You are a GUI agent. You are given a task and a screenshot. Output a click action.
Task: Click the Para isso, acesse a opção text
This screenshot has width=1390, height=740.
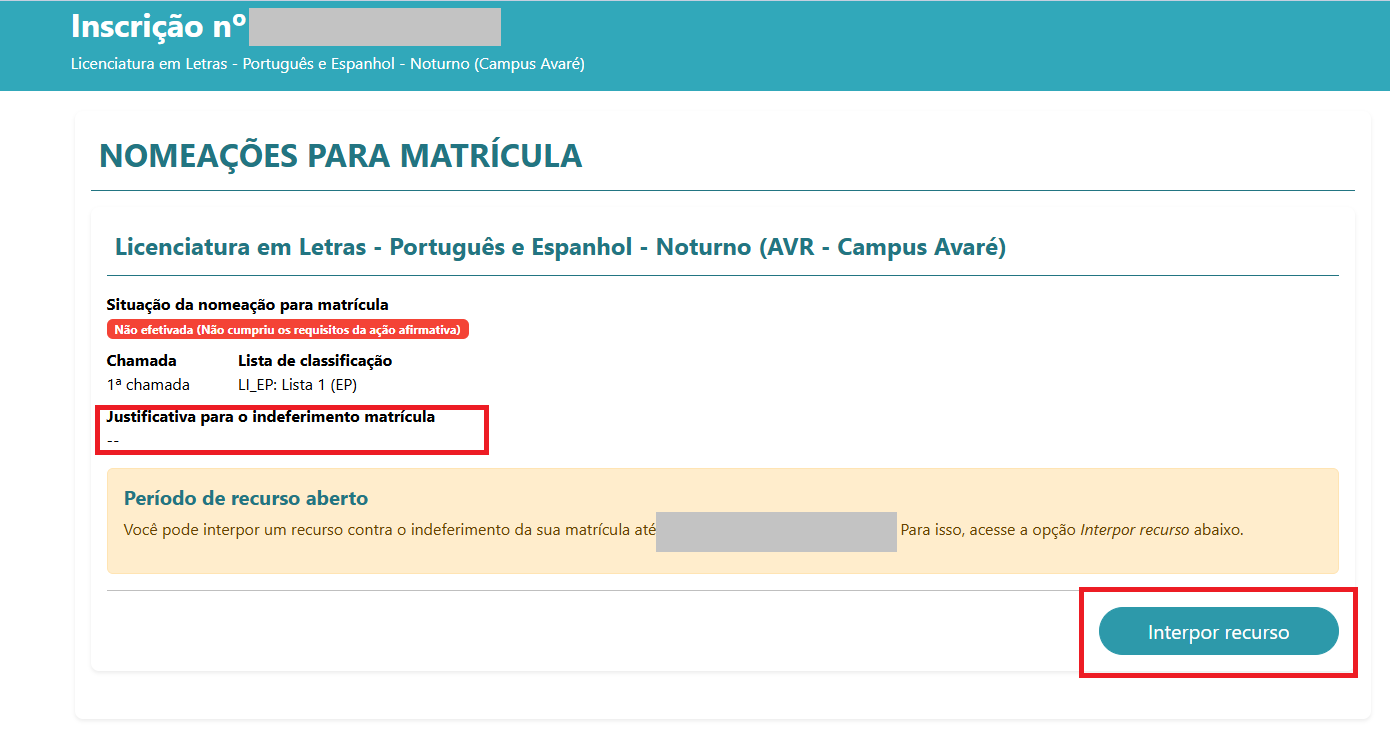coord(988,530)
